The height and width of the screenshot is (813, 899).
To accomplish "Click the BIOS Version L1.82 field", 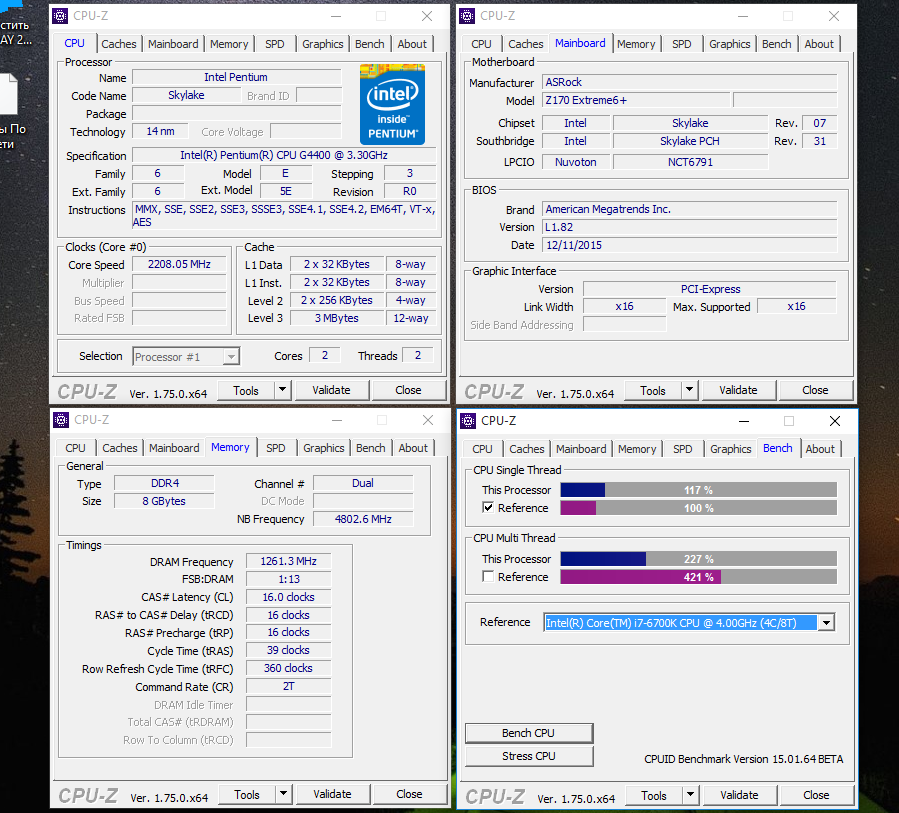I will [x=690, y=227].
